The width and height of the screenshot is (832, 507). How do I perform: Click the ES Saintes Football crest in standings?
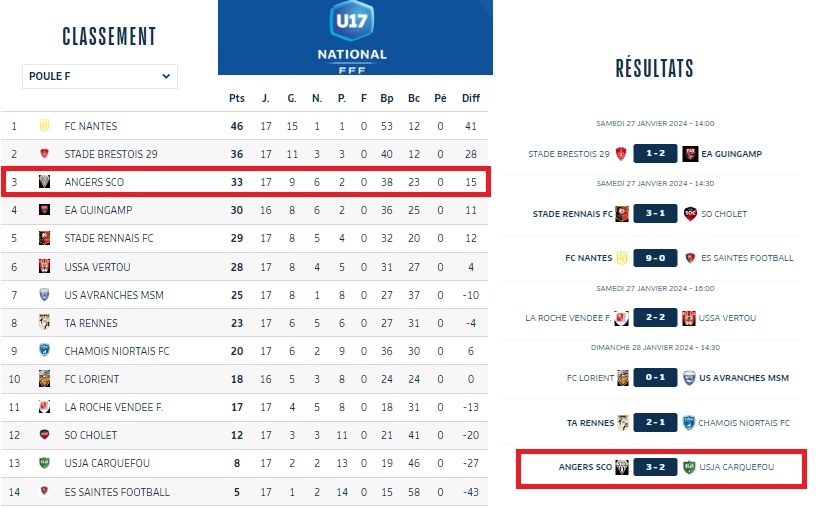pyautogui.click(x=44, y=491)
